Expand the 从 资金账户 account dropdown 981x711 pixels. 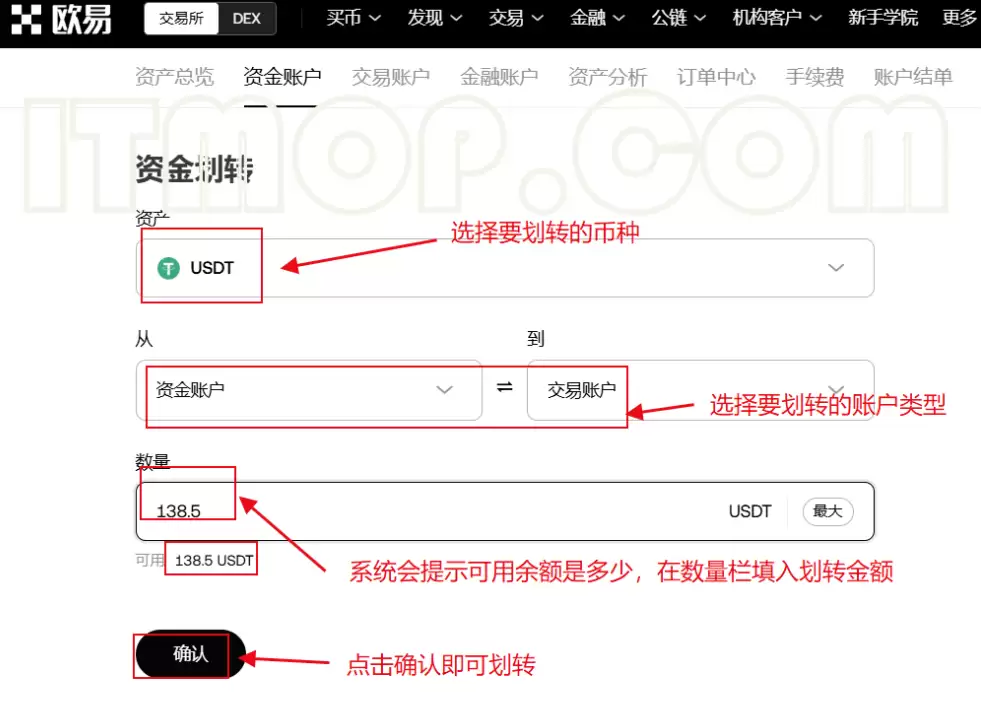[444, 391]
